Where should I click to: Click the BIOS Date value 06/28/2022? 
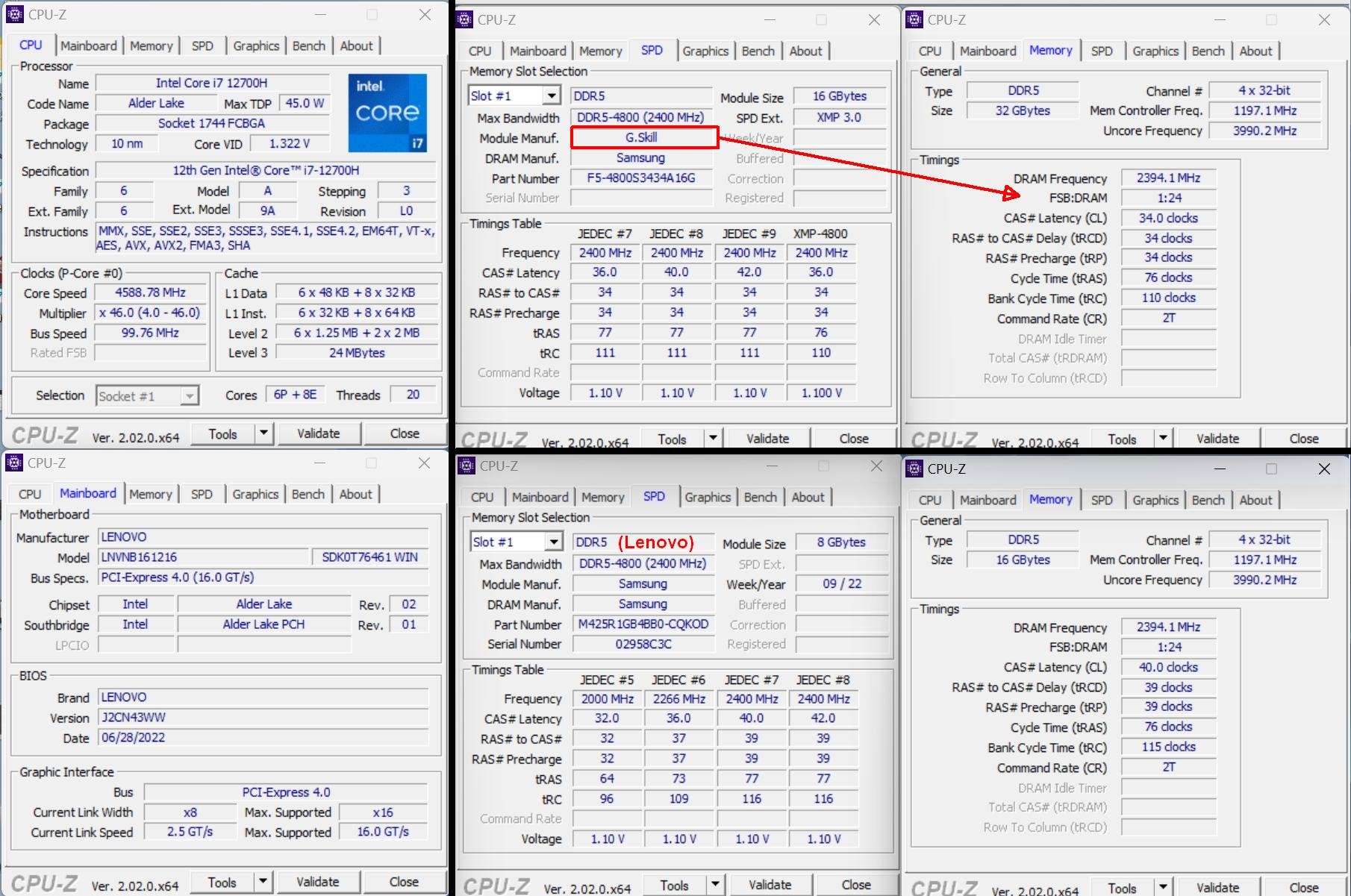263,738
